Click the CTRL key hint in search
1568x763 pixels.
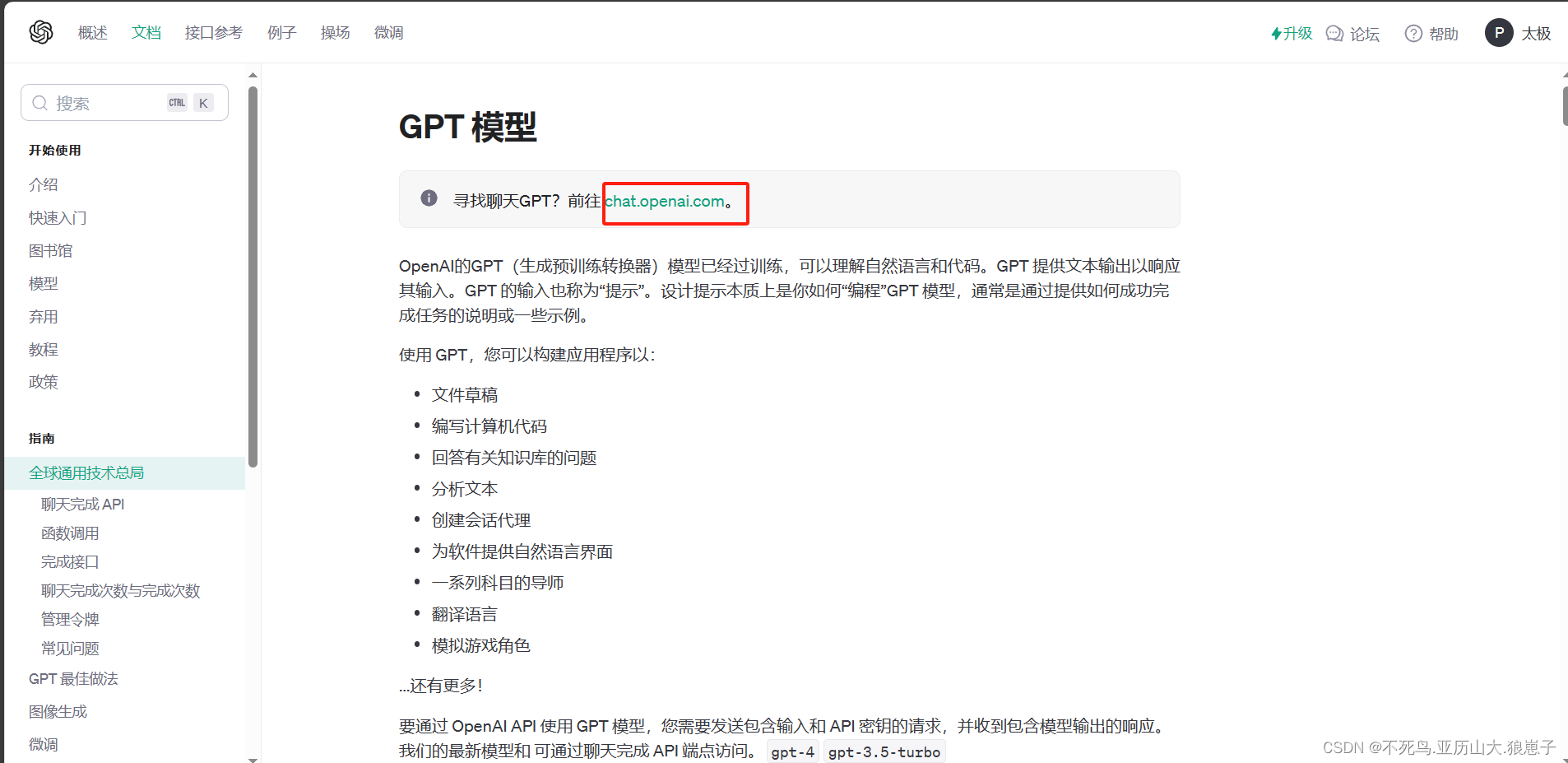pyautogui.click(x=178, y=103)
